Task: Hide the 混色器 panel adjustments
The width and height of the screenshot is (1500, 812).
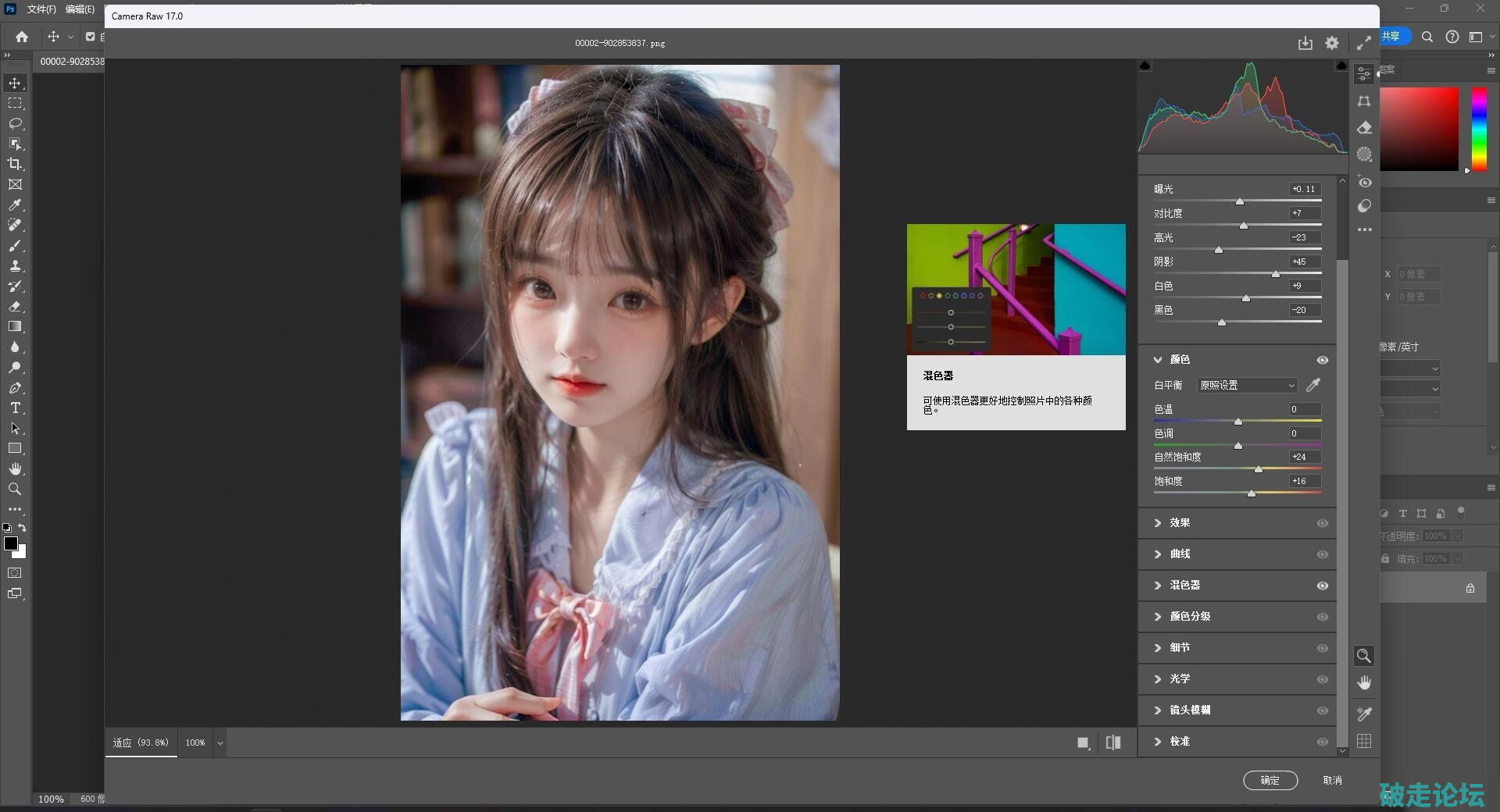Action: point(1322,586)
